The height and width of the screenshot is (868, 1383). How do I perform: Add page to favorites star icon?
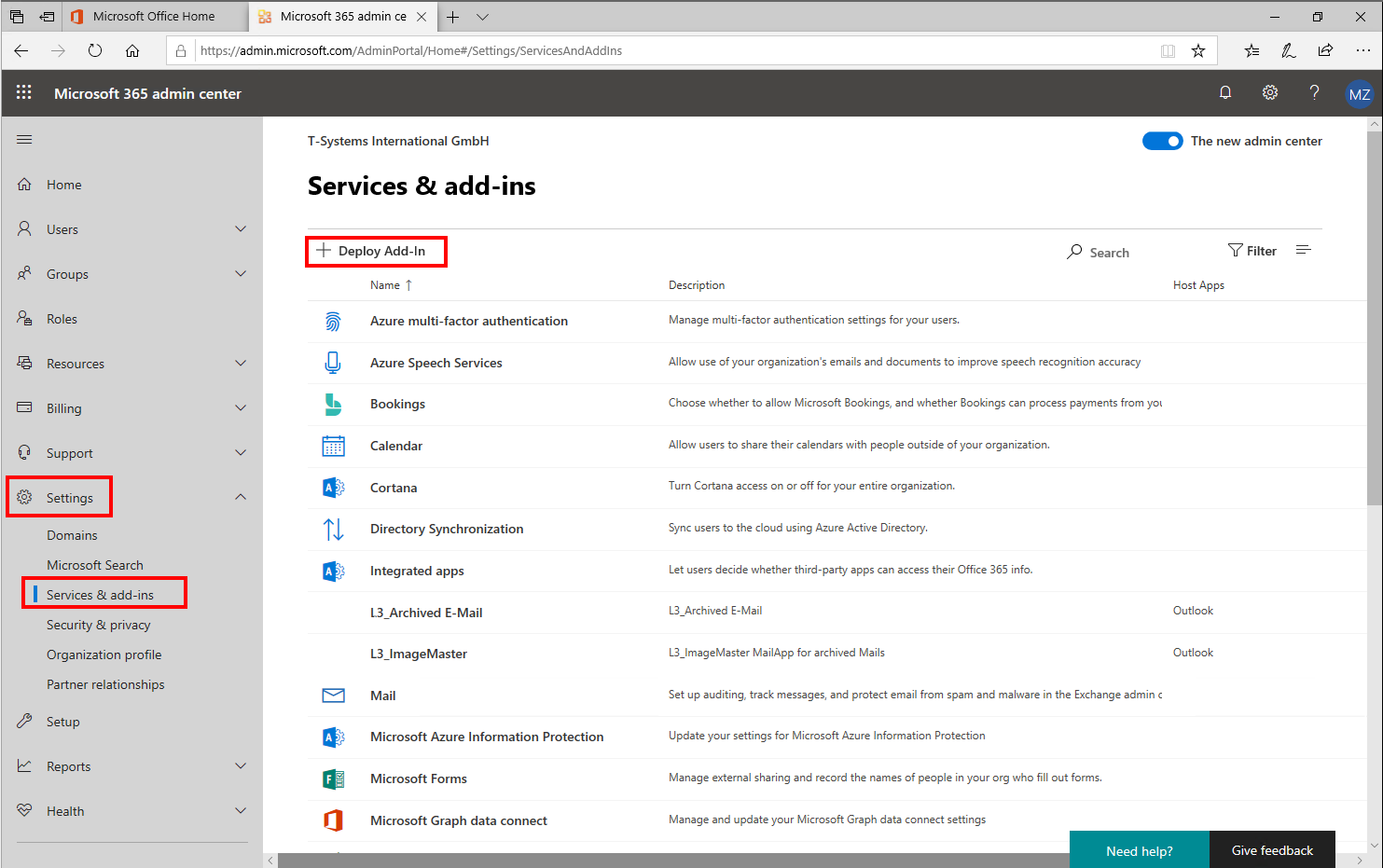point(1198,50)
